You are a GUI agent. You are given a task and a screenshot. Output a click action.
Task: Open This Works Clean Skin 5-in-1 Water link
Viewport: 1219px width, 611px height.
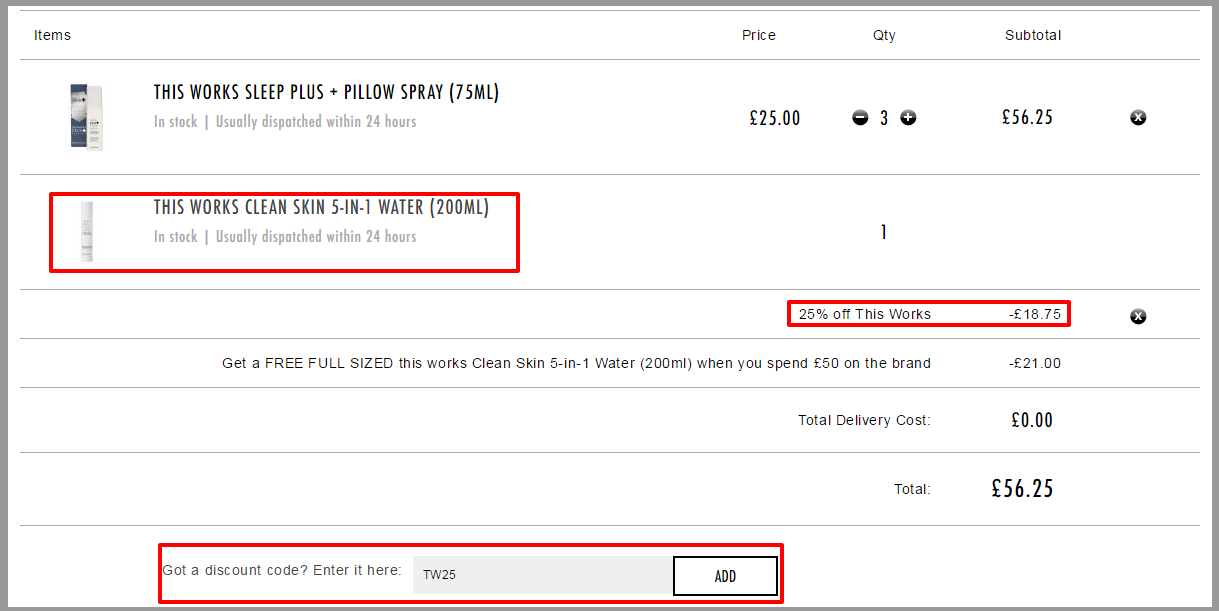click(x=321, y=207)
